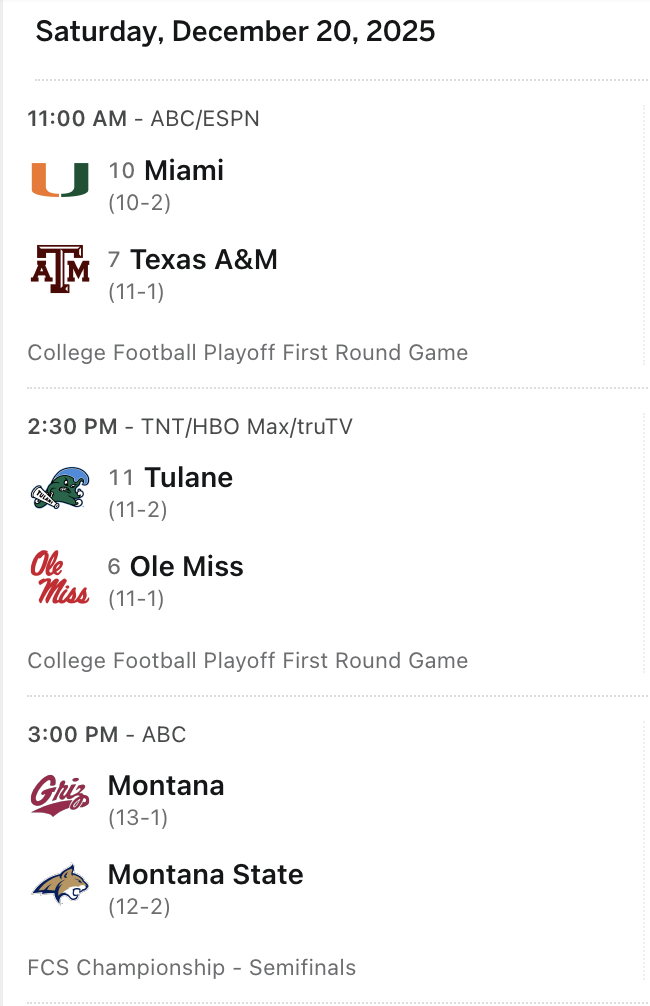Screen dimensions: 650x1006
Task: Click the 3:00 PM ABC game time
Action: 107,735
